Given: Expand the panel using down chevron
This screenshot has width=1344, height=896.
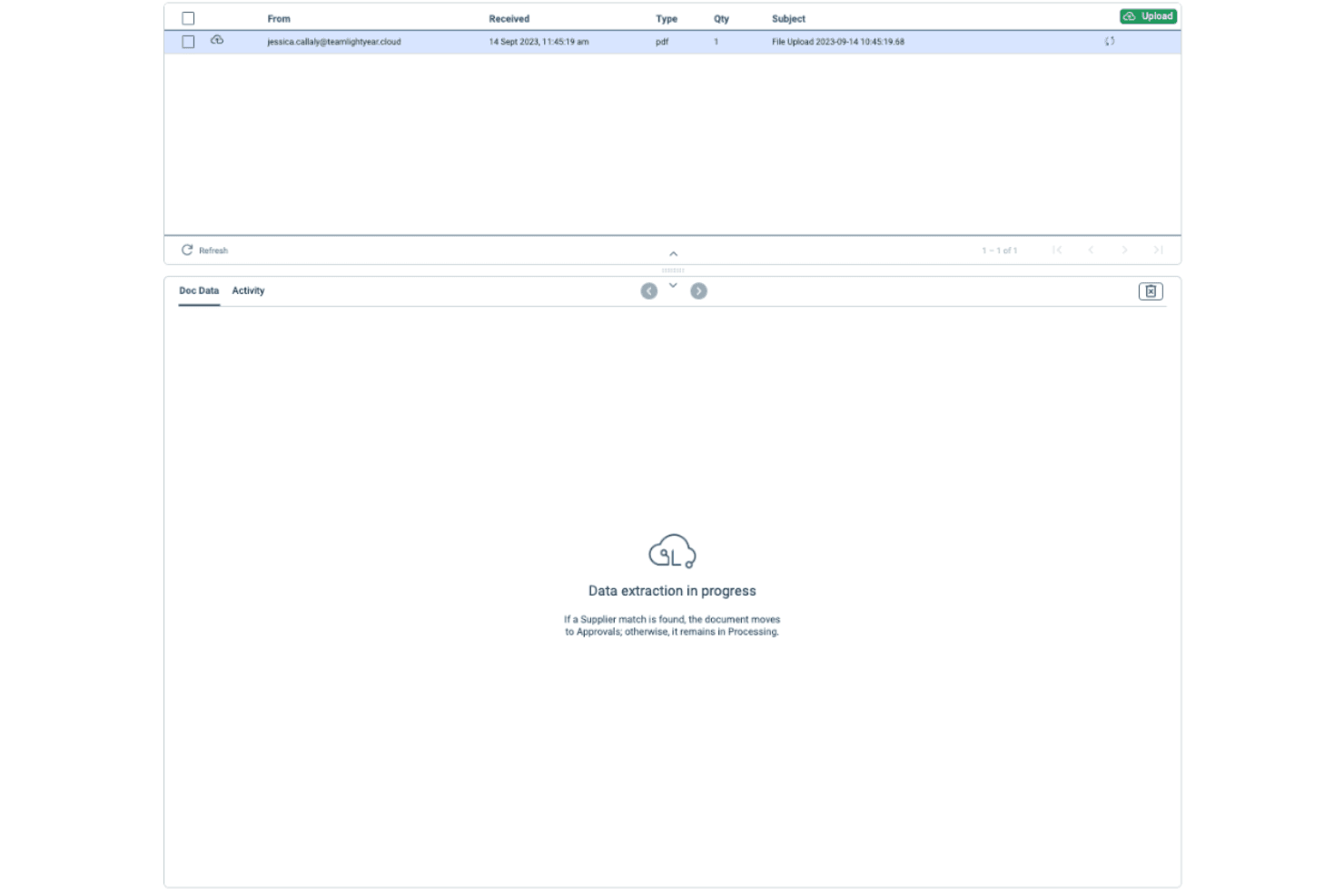Looking at the screenshot, I should [673, 285].
